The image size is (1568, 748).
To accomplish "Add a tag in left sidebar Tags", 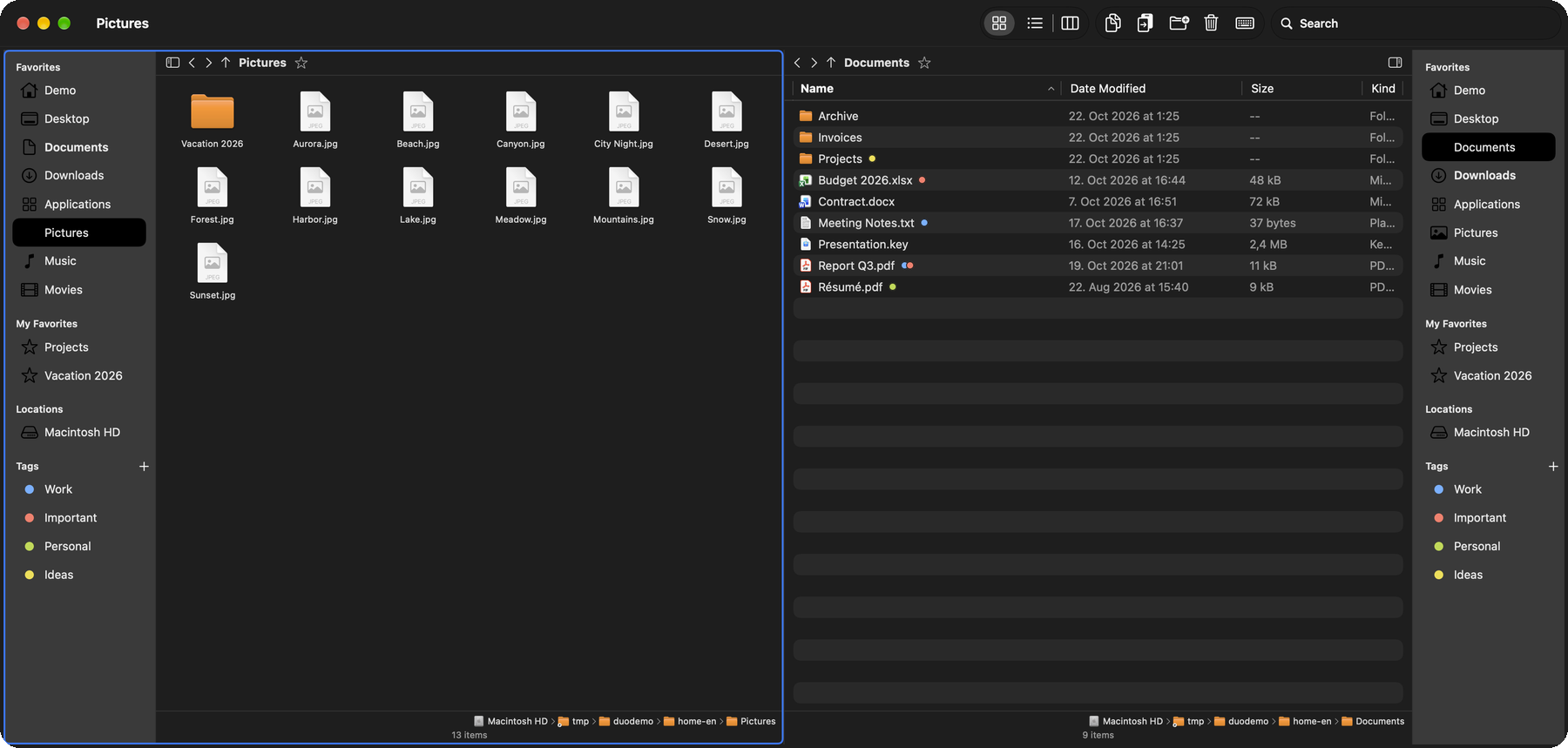I will (144, 467).
